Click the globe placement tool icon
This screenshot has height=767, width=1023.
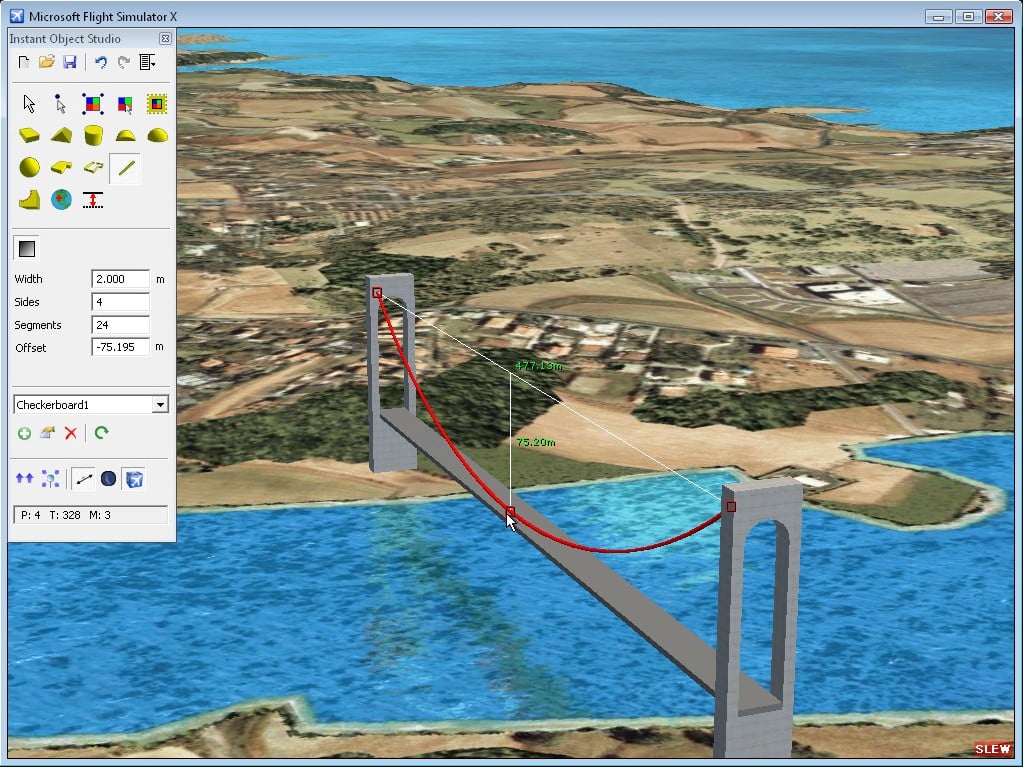point(61,199)
